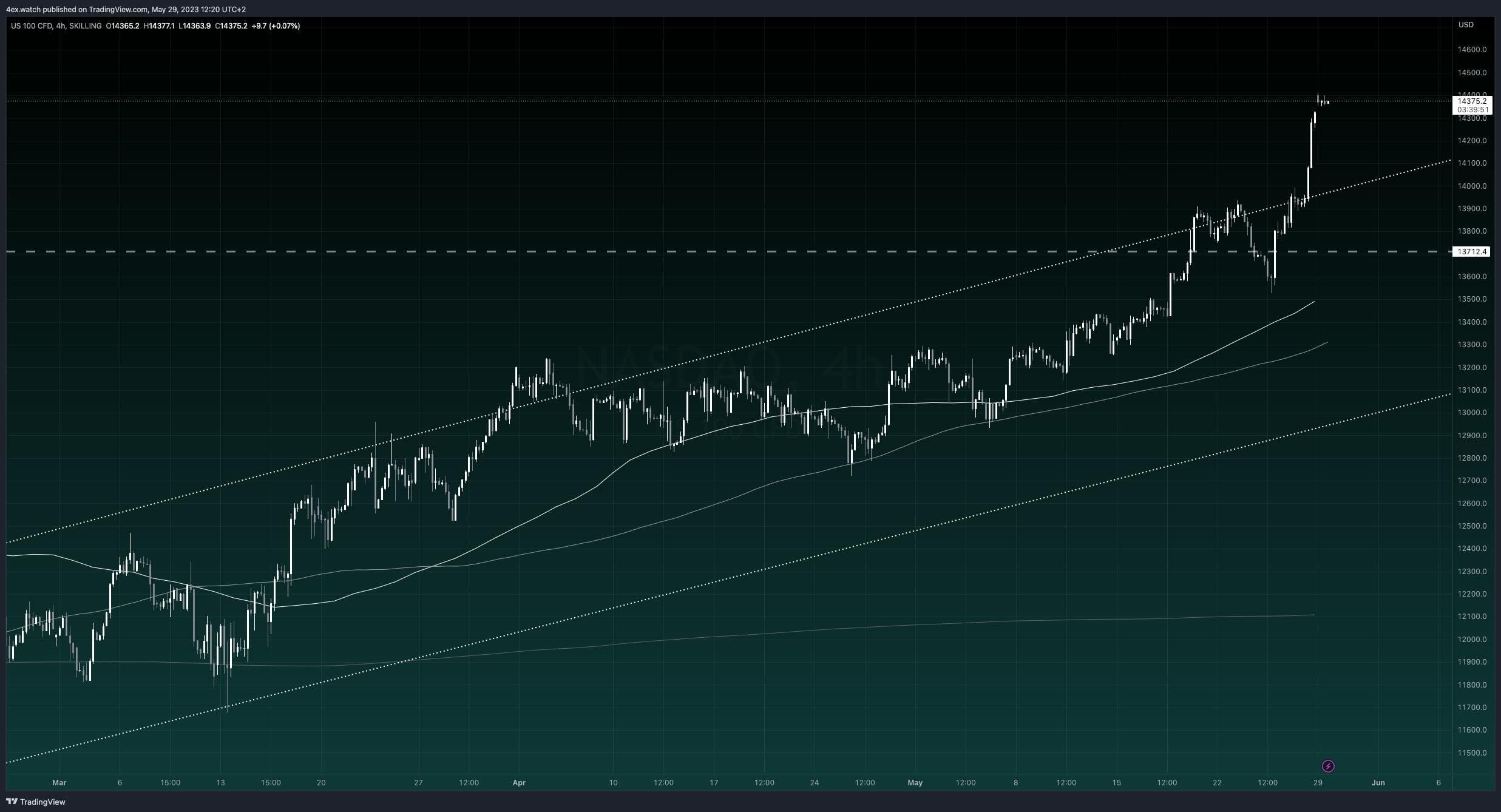This screenshot has height=812, width=1501.
Task: Click the 12800.0 price axis label
Action: pos(1472,458)
